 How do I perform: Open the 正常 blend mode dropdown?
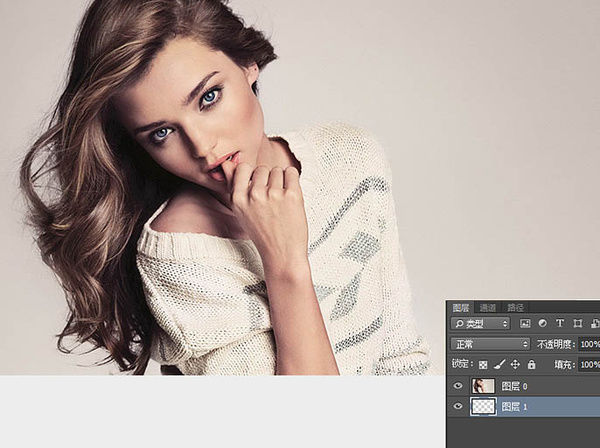(490, 344)
